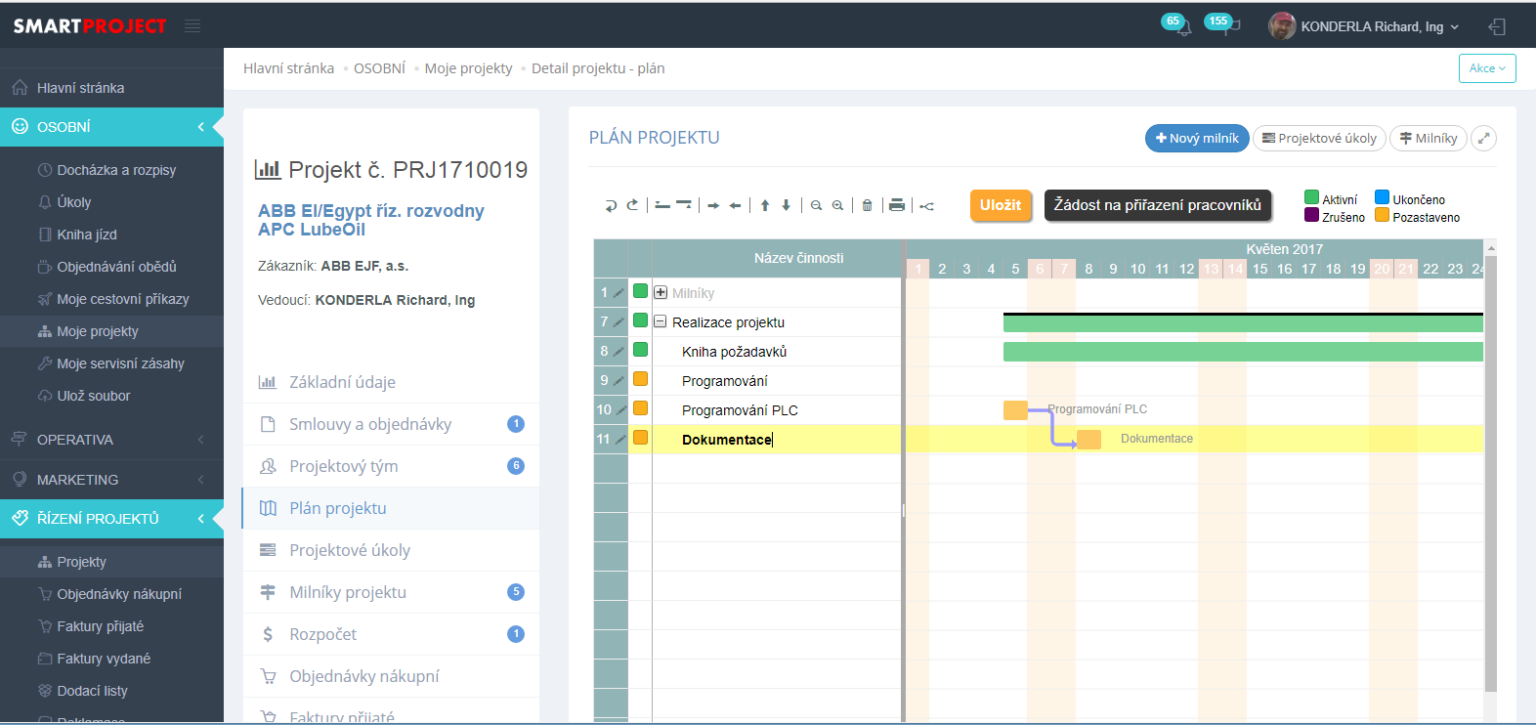1536x725 pixels.
Task: Zoom in on the Gantt chart timeline
Action: tap(838, 204)
